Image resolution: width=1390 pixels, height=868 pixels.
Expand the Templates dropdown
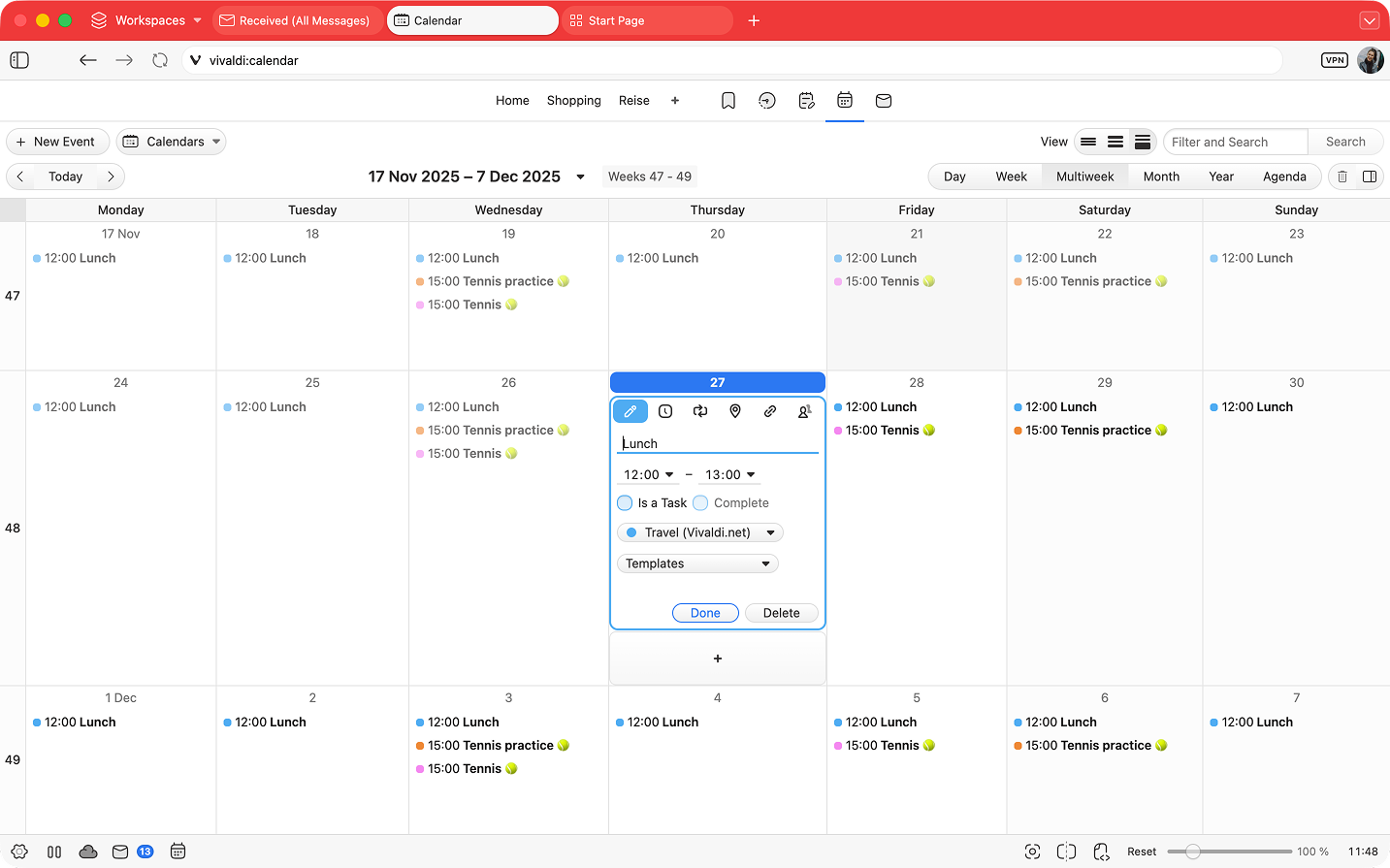point(697,563)
